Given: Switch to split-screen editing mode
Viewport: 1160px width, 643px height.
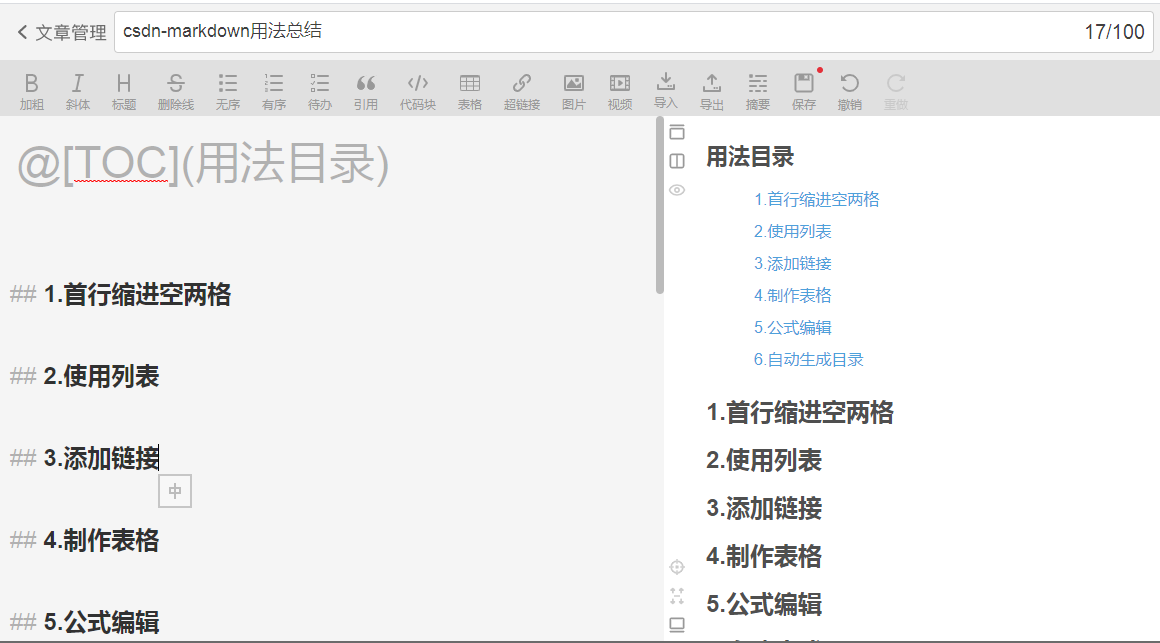Looking at the screenshot, I should tap(677, 161).
